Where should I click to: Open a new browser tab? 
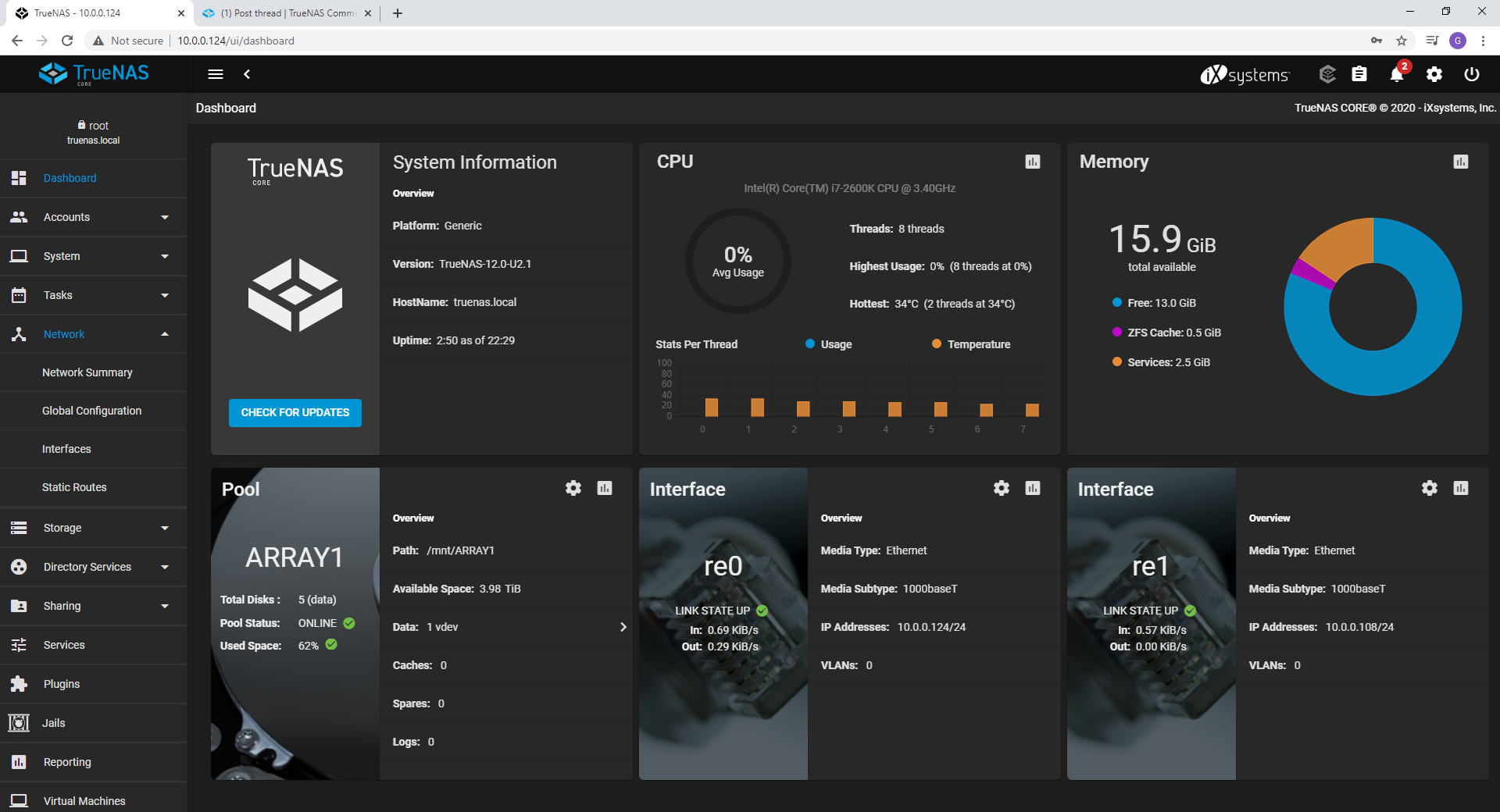[x=398, y=13]
